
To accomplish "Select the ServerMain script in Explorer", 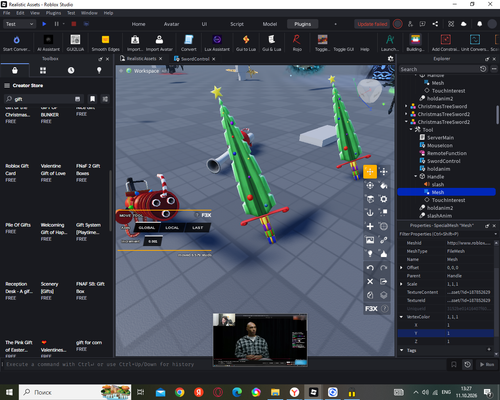I will point(440,138).
